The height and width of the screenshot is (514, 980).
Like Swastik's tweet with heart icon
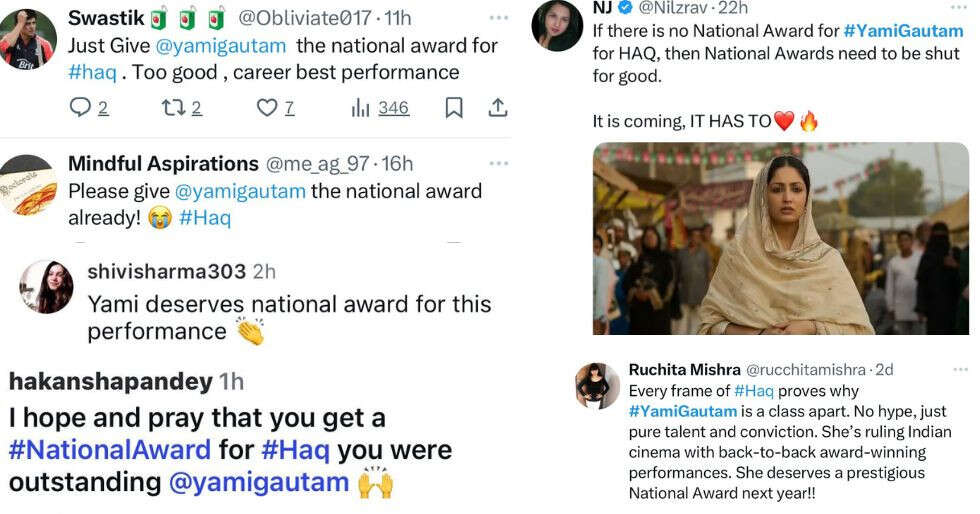[x=267, y=108]
